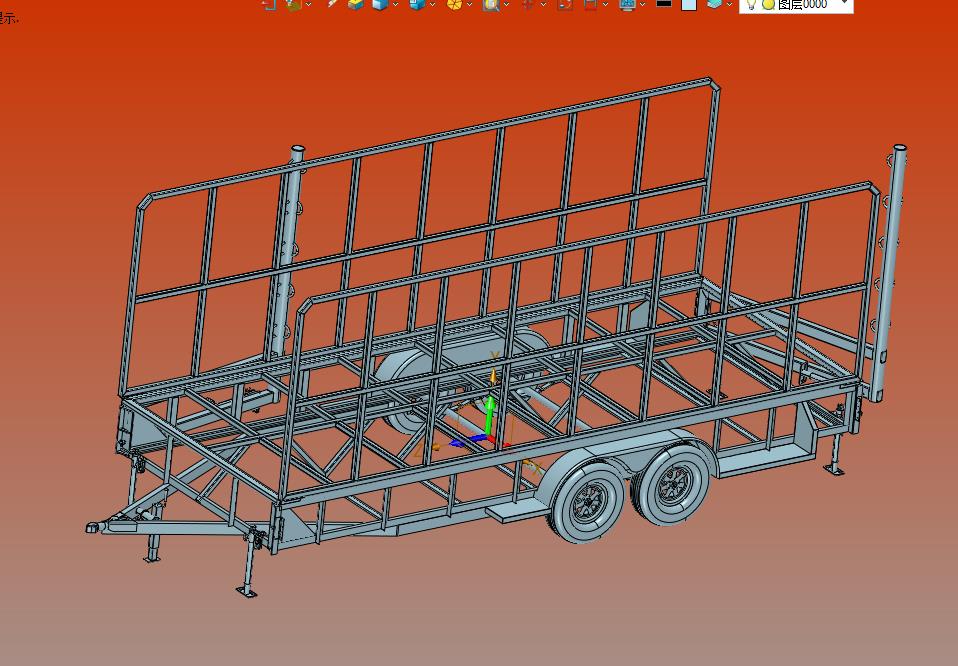This screenshot has width=958, height=666.
Task: Click the orange pie circle icon
Action: point(454,5)
